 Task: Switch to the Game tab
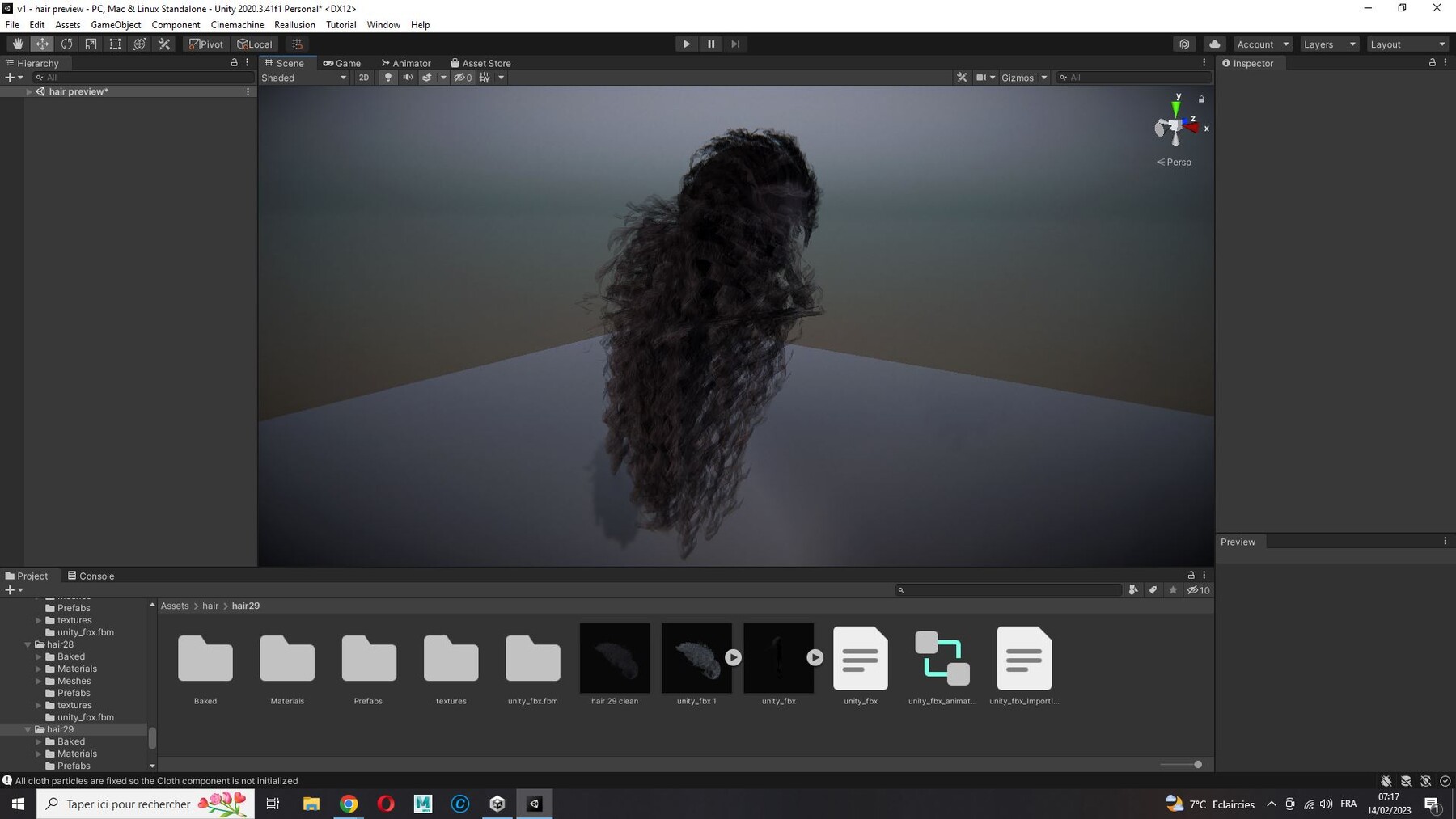(342, 63)
